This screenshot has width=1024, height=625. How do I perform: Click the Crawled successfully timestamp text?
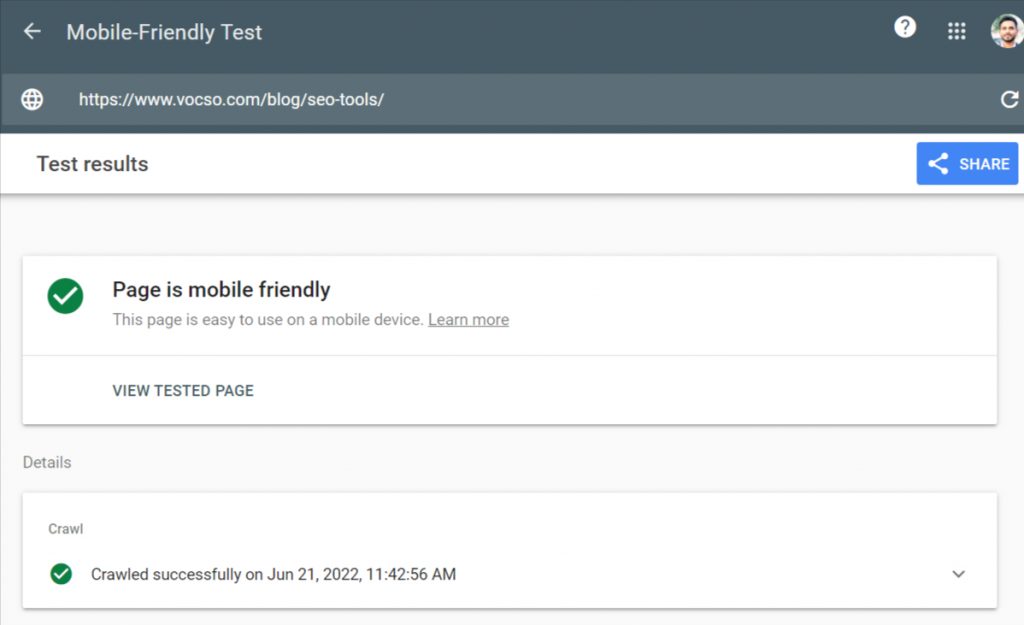click(273, 574)
